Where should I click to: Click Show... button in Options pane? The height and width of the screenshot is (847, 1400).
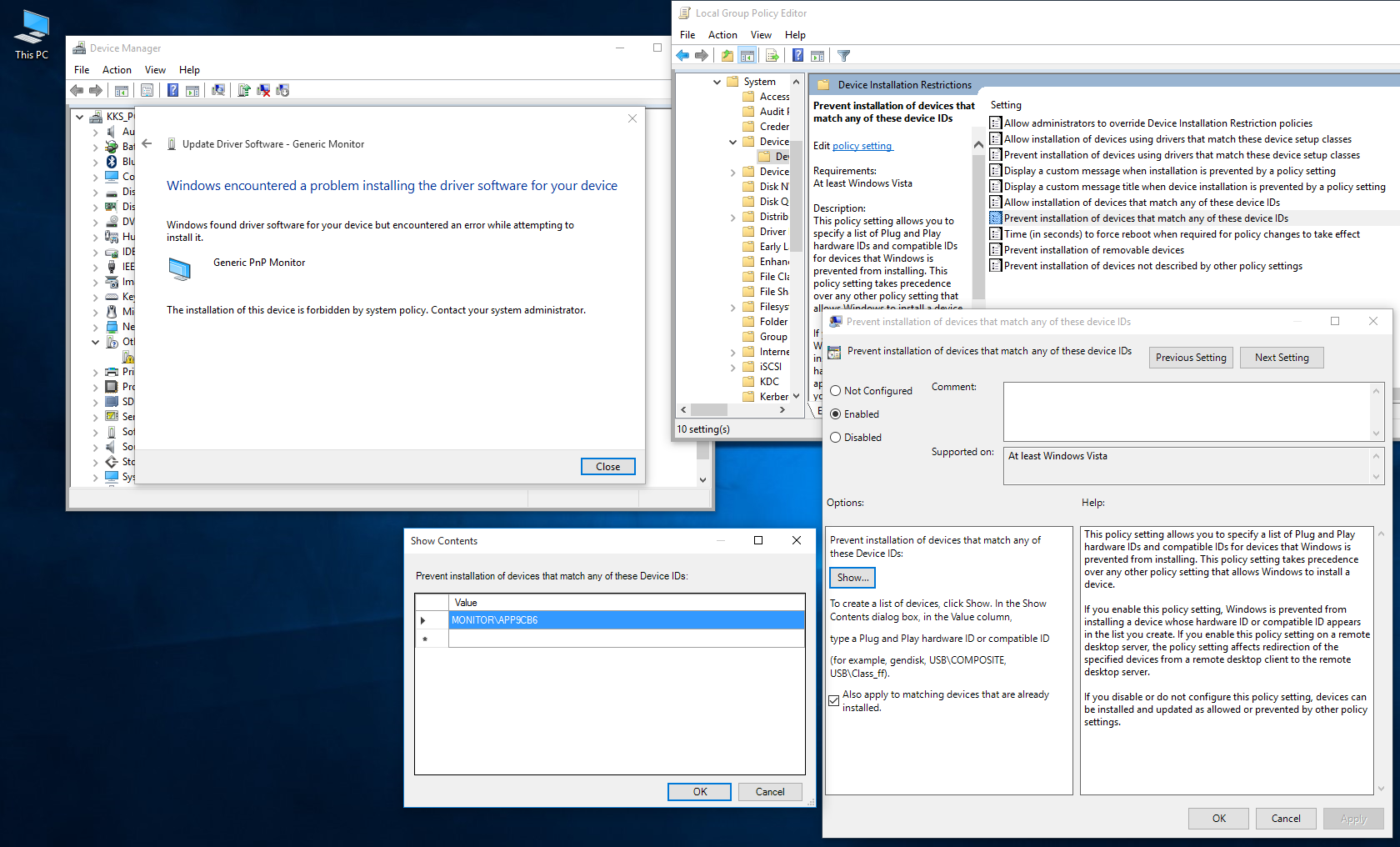point(852,578)
